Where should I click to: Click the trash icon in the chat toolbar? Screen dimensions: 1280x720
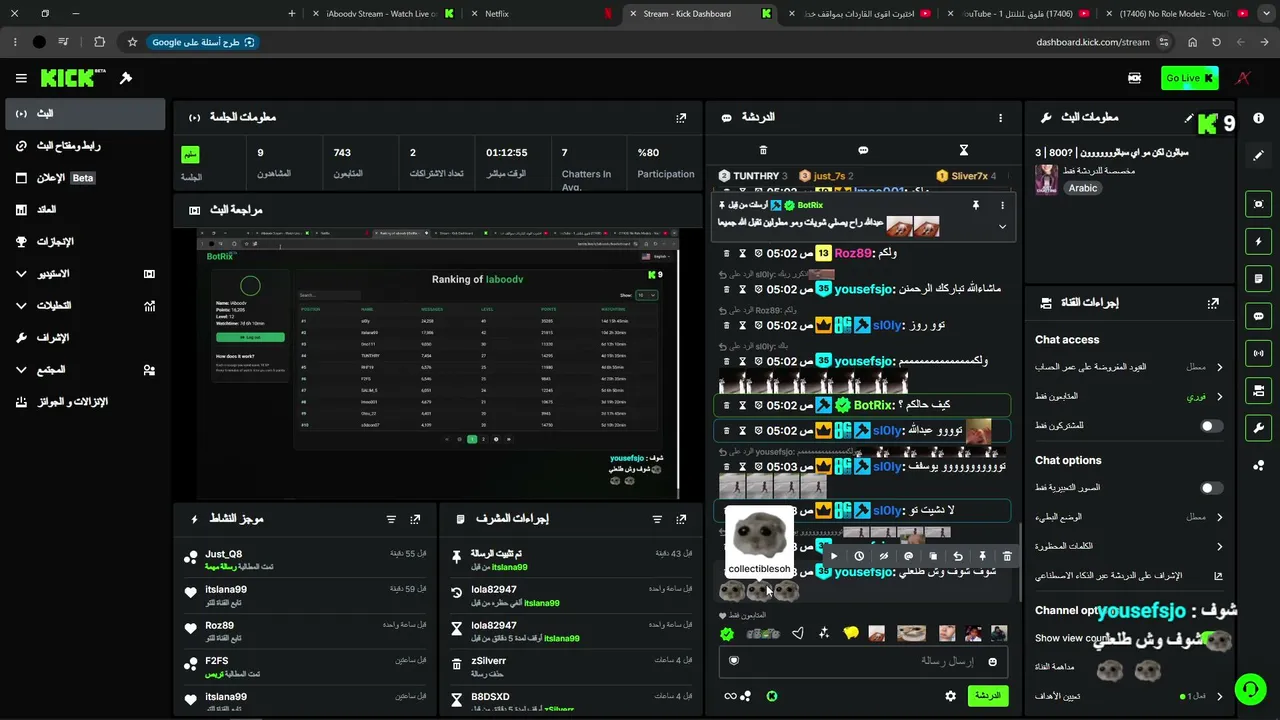pos(763,150)
